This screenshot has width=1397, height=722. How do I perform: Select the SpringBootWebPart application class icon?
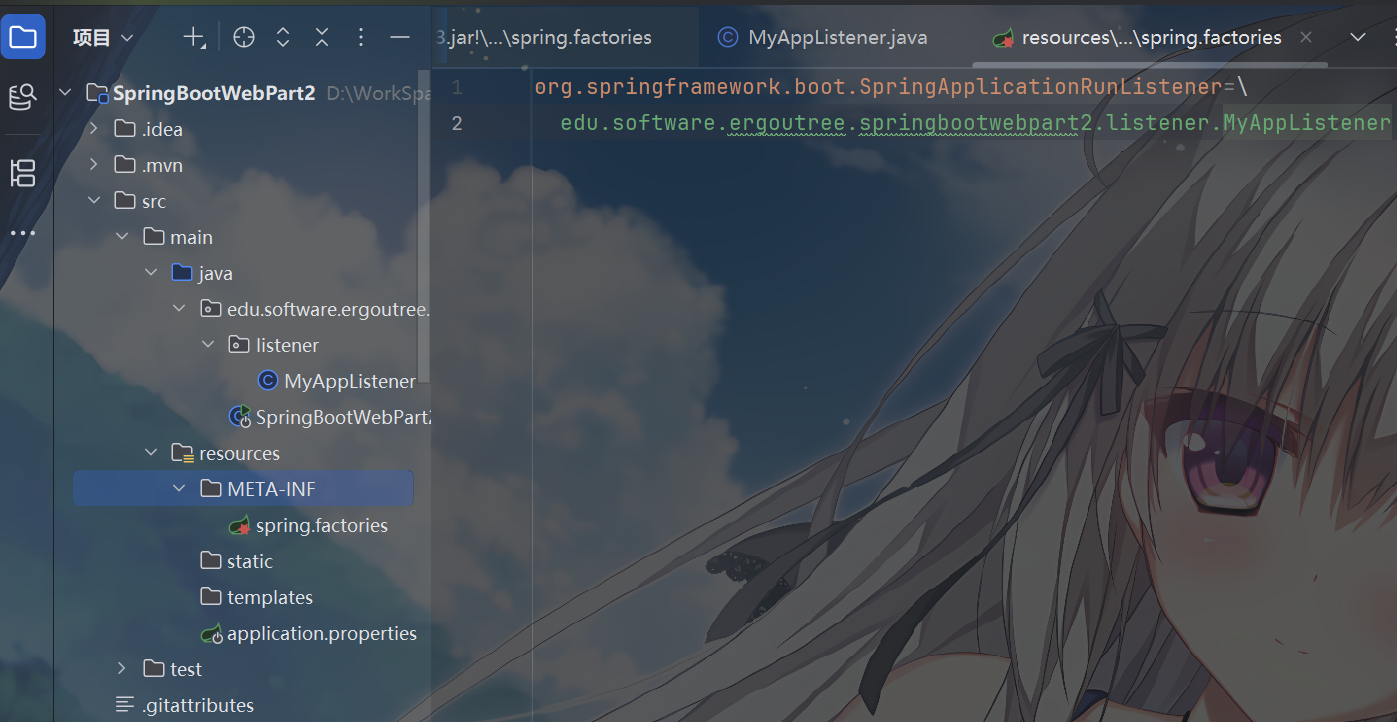[239, 417]
